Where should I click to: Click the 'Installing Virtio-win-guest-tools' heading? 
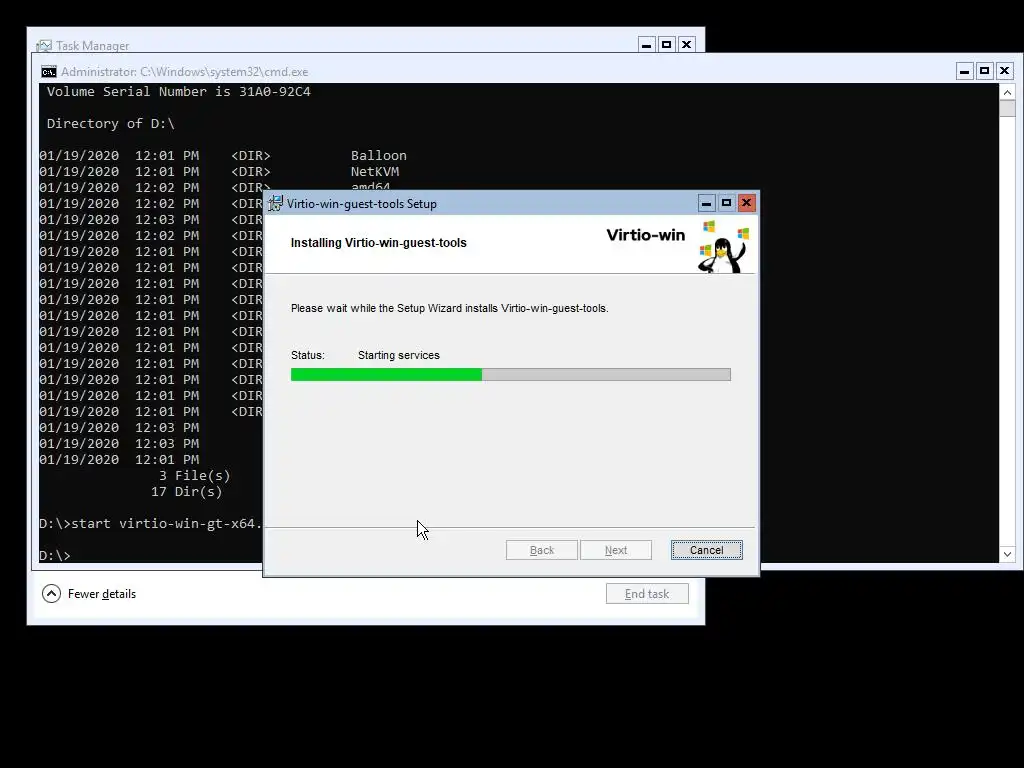coord(378,243)
